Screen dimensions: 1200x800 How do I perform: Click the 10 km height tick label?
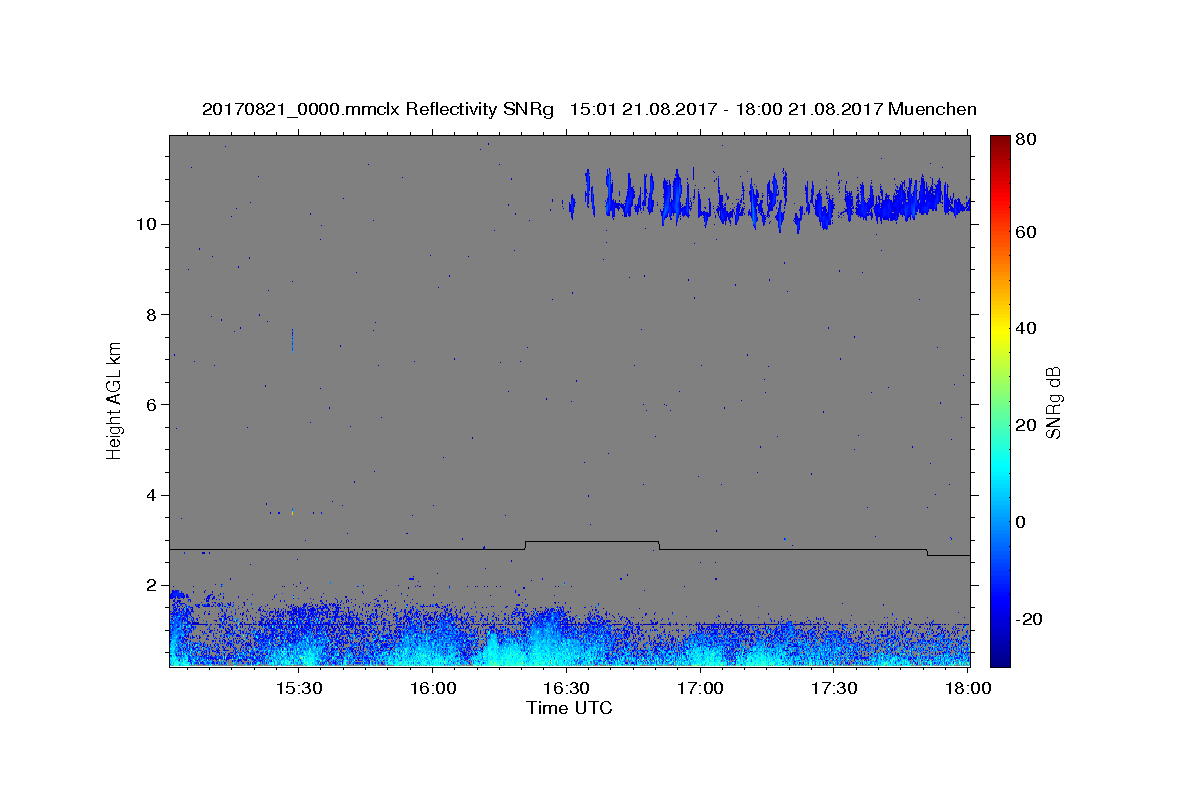(x=143, y=224)
